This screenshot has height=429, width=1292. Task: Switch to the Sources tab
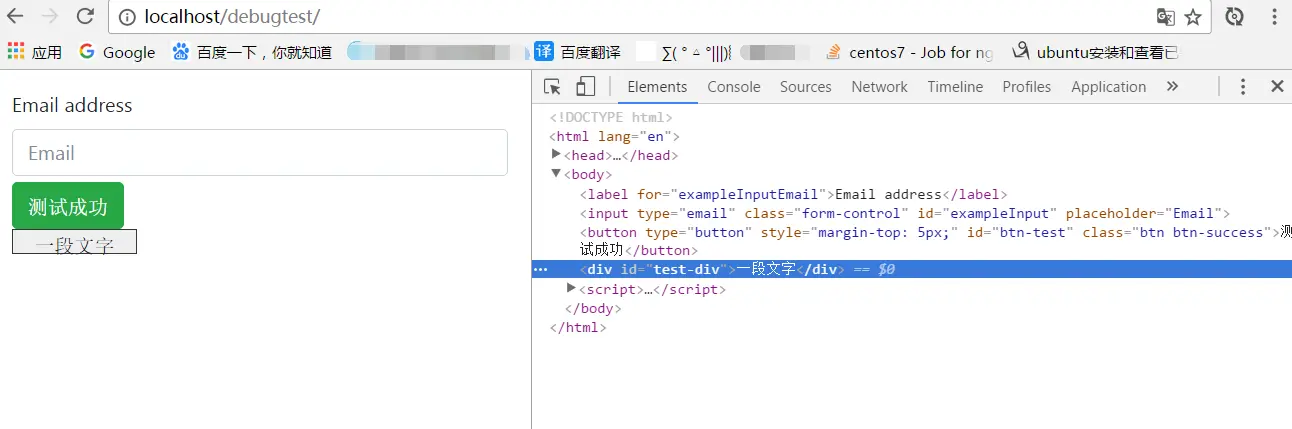point(806,87)
